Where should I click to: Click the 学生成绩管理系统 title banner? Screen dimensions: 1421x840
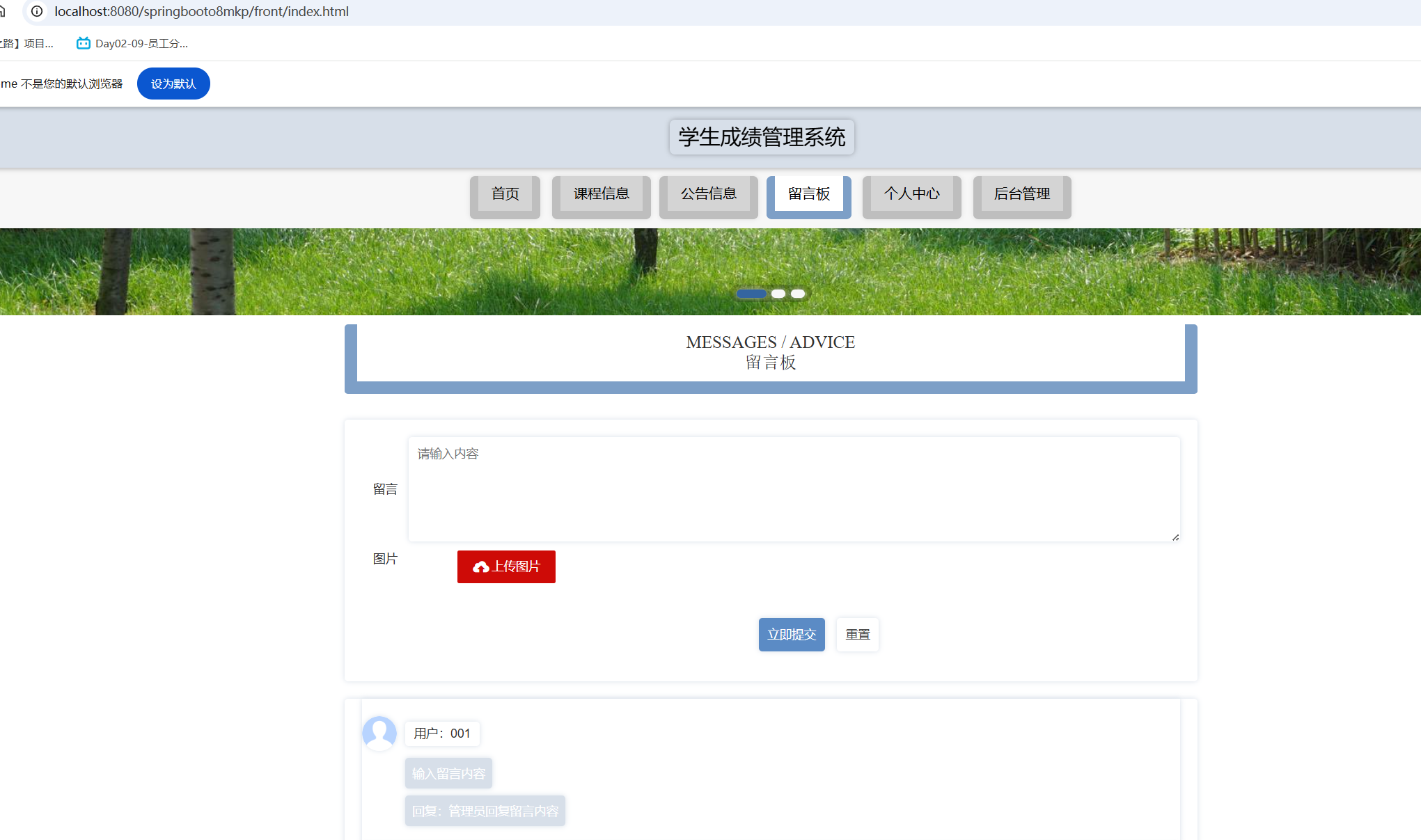coord(762,137)
